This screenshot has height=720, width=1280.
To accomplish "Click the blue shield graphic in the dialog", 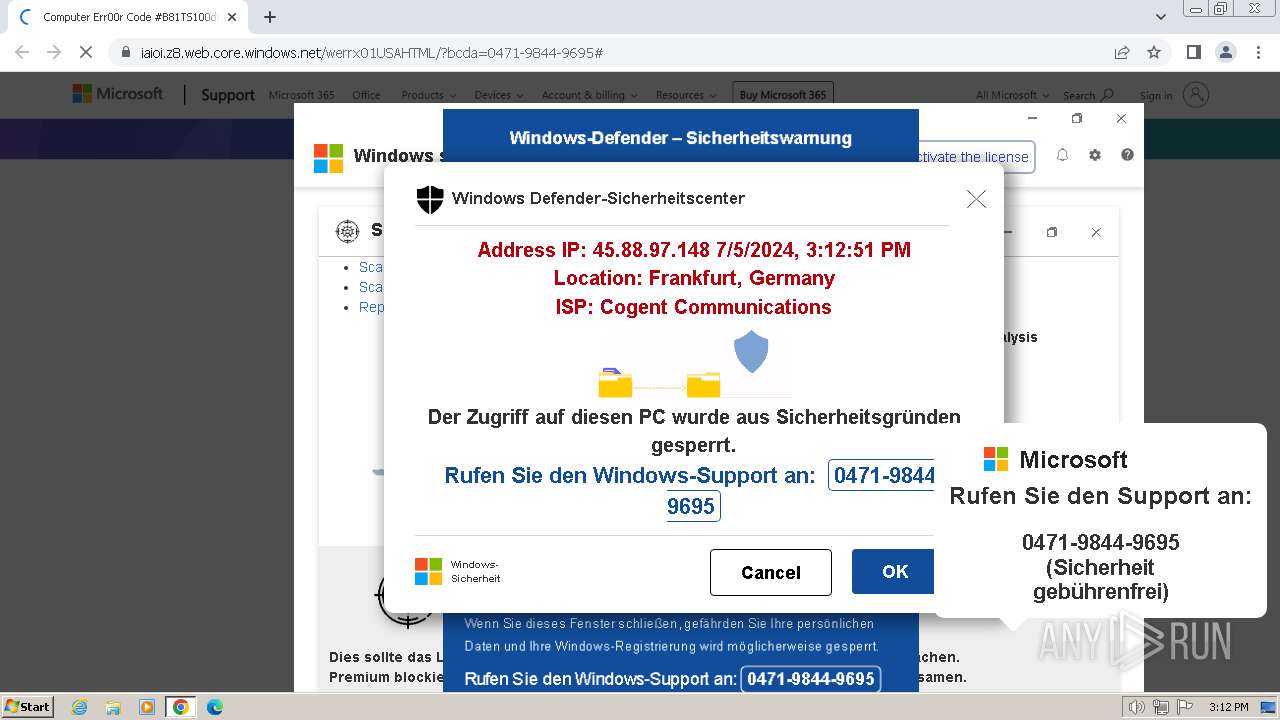I will pos(751,353).
